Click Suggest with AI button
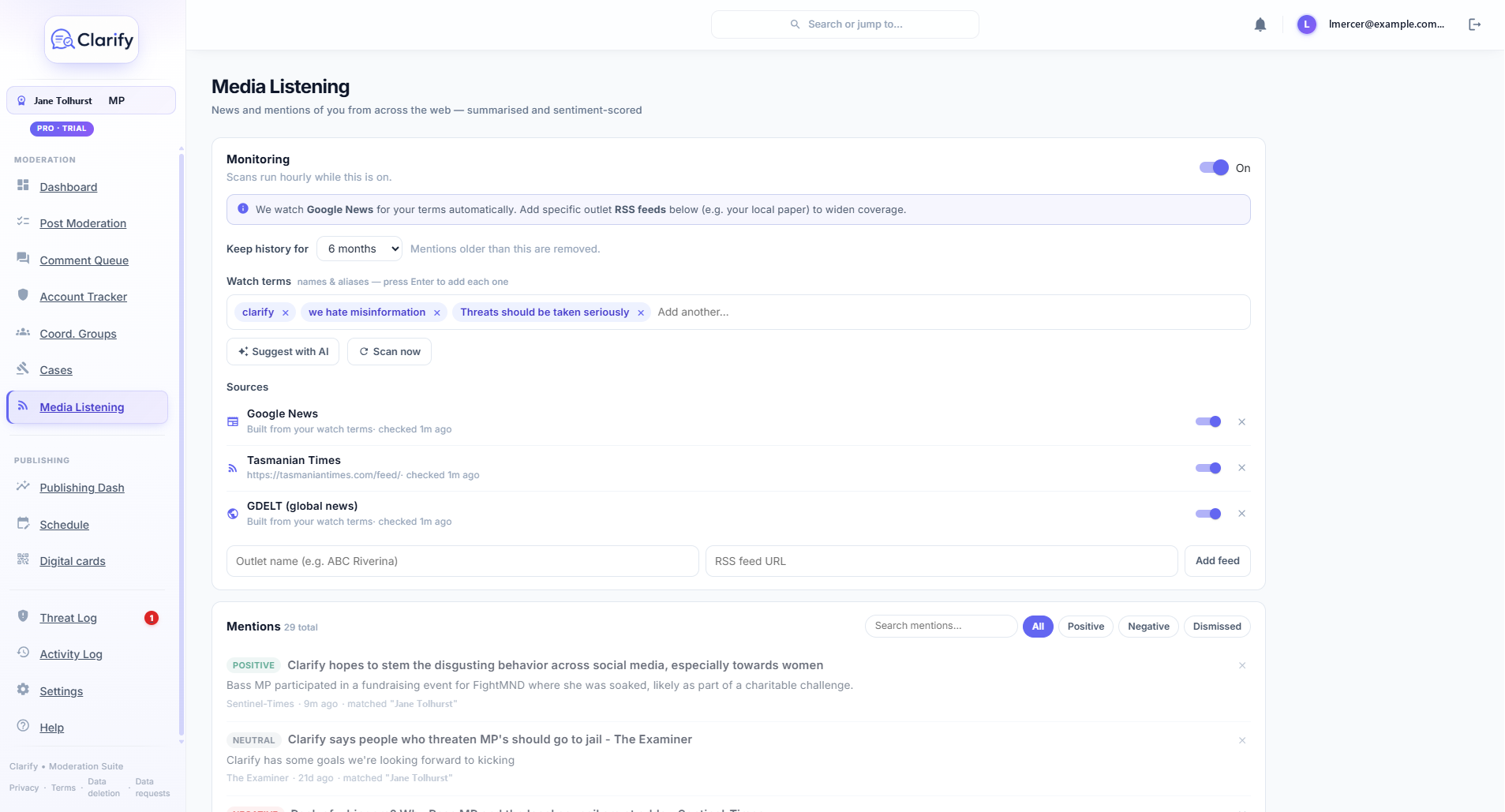The width and height of the screenshot is (1505, 812). point(283,352)
